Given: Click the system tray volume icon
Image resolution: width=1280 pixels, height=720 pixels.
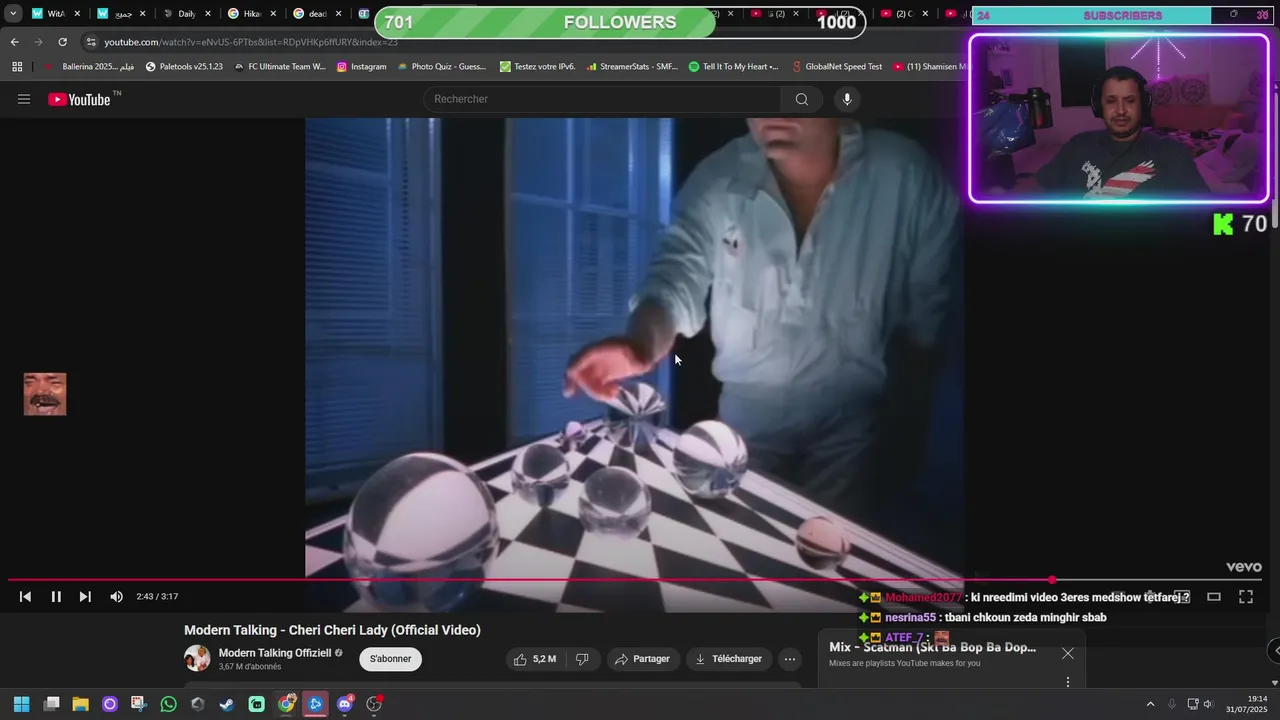Looking at the screenshot, I should 1207,704.
